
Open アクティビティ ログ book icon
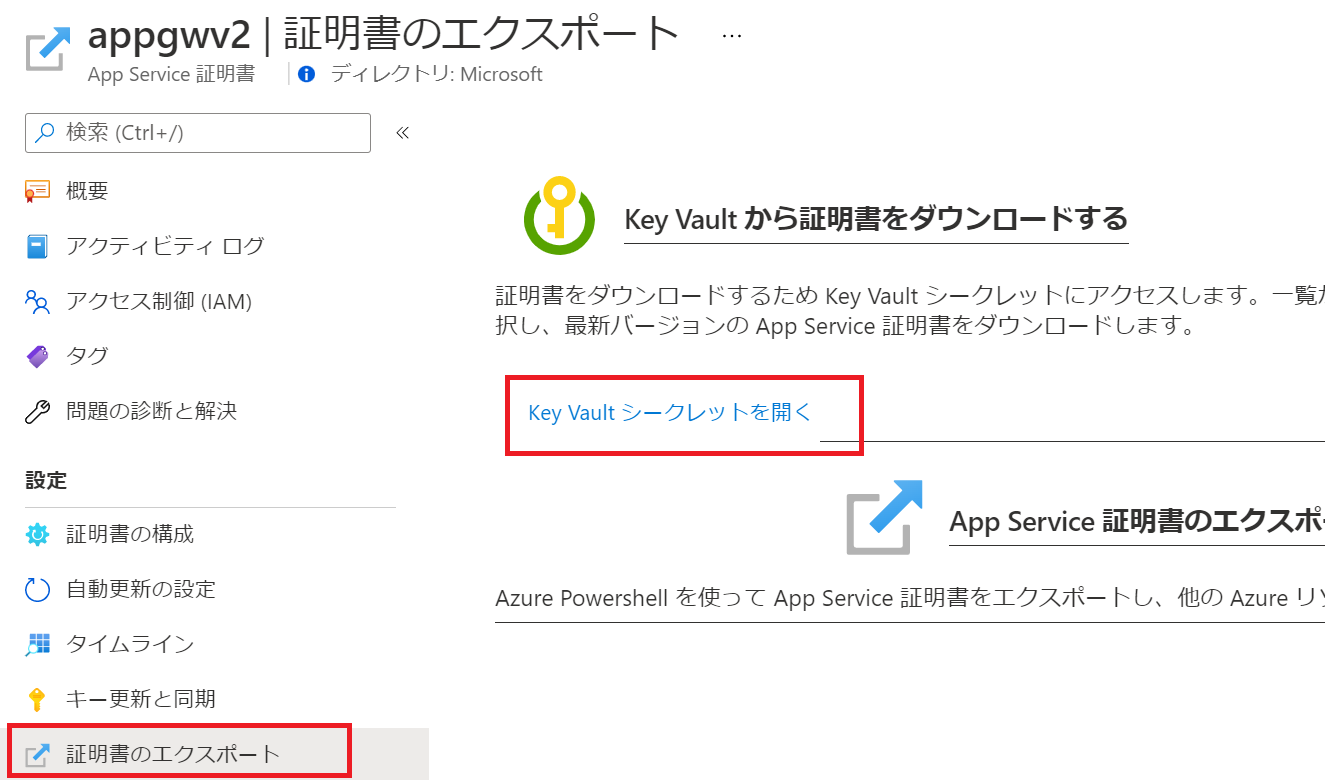pos(37,246)
